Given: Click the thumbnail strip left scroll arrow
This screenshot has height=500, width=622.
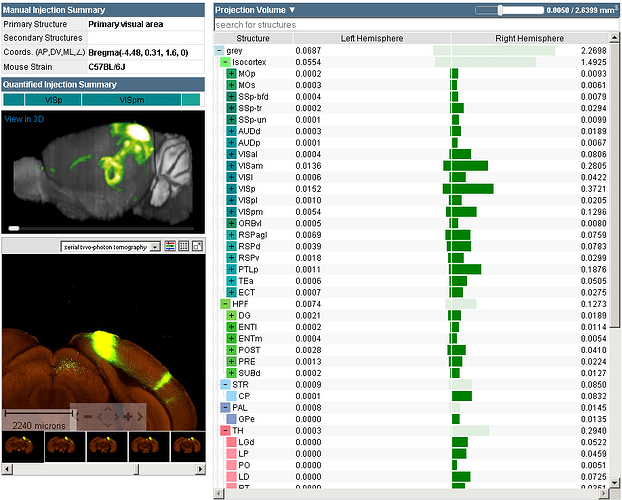Looking at the screenshot, I should coord(7,469).
